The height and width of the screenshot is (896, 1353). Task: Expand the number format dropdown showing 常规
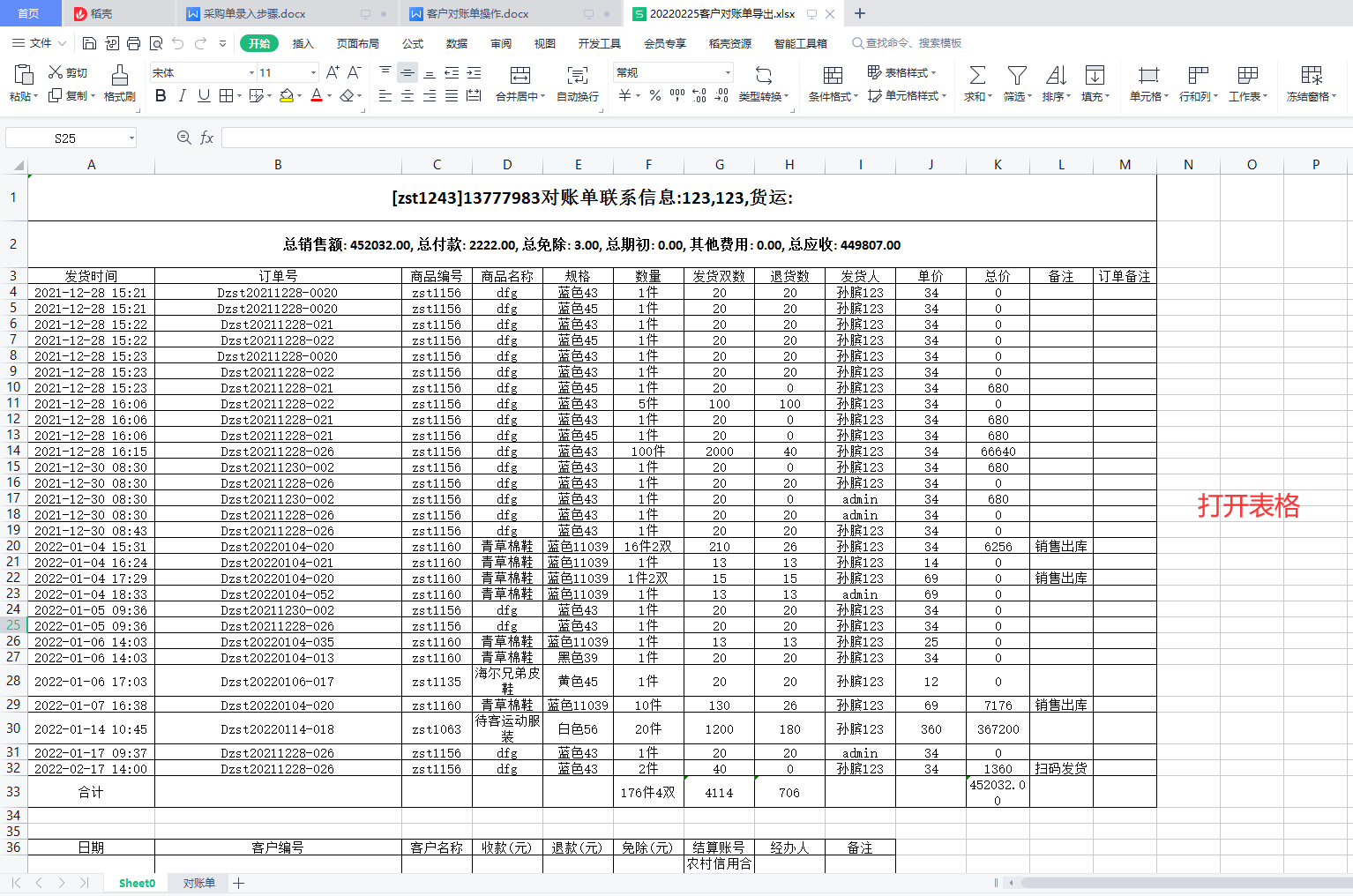point(728,72)
